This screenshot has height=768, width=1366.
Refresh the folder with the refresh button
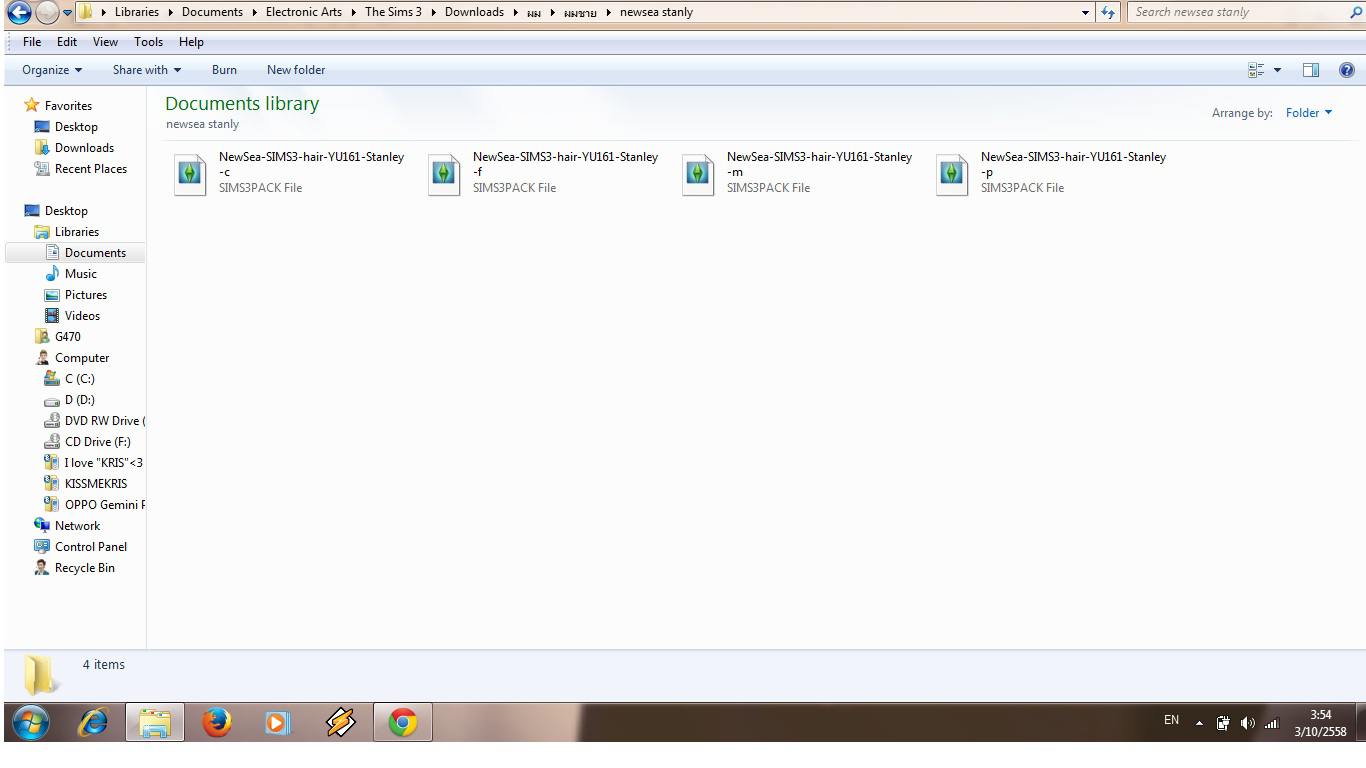pyautogui.click(x=1108, y=12)
